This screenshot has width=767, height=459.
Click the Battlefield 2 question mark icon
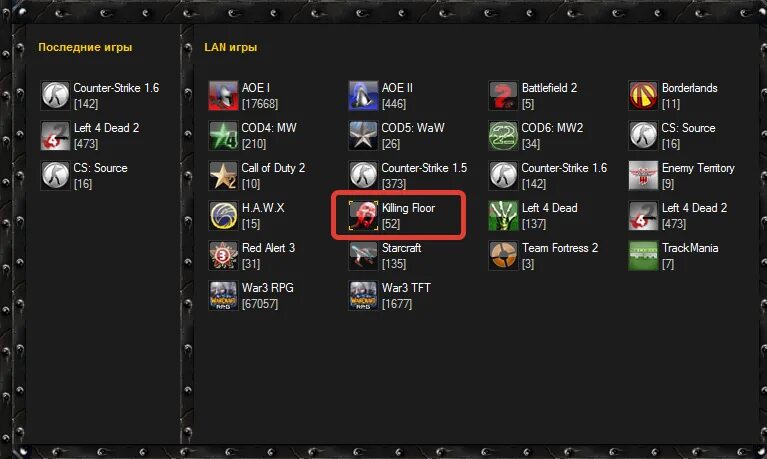(x=503, y=95)
